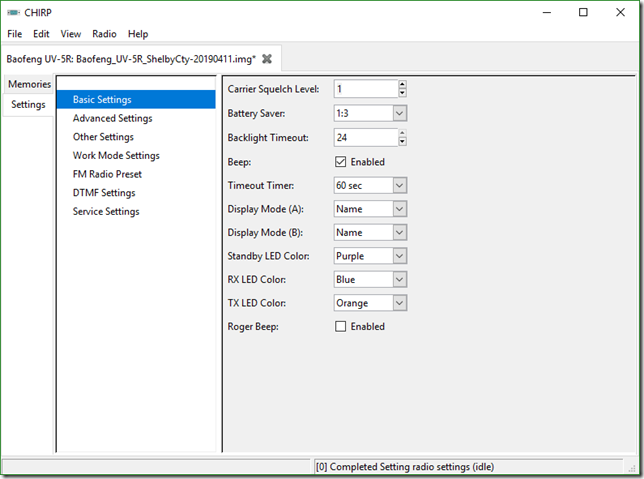Open the RX LED Color dropdown
The width and height of the screenshot is (644, 479).
(x=399, y=280)
